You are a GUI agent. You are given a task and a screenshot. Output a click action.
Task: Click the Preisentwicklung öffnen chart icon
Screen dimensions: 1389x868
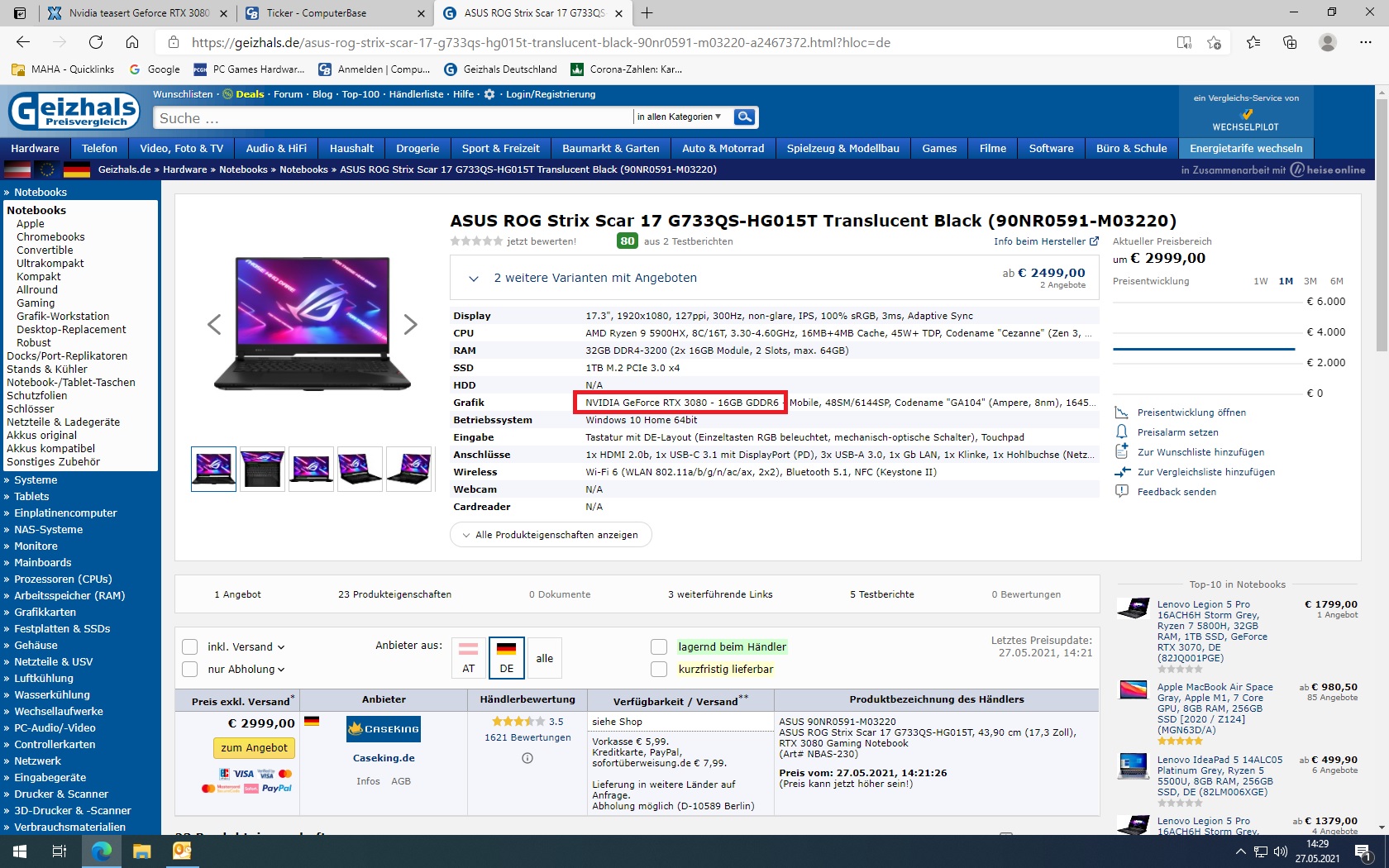pyautogui.click(x=1122, y=412)
